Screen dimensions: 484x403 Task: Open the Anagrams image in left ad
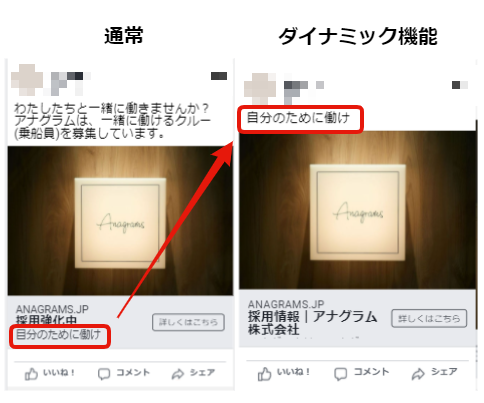120,221
